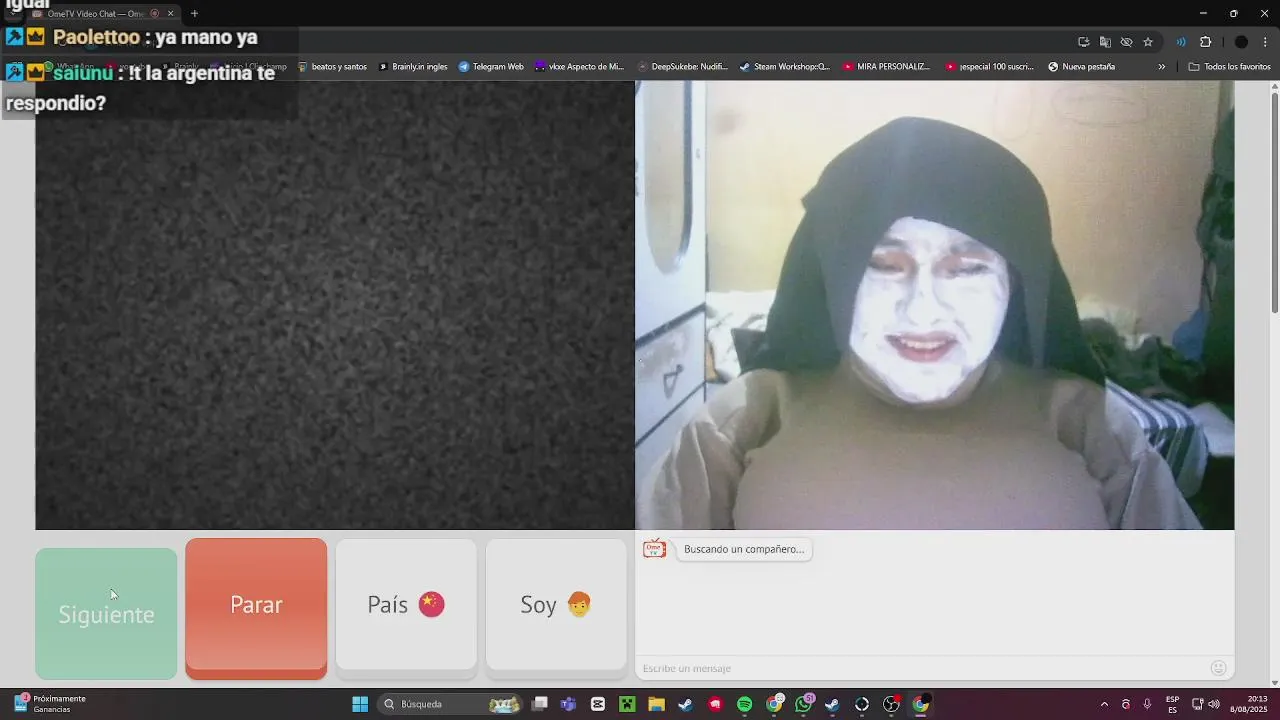Open the Chrome three-dot menu
Image resolution: width=1280 pixels, height=720 pixels.
(1265, 42)
